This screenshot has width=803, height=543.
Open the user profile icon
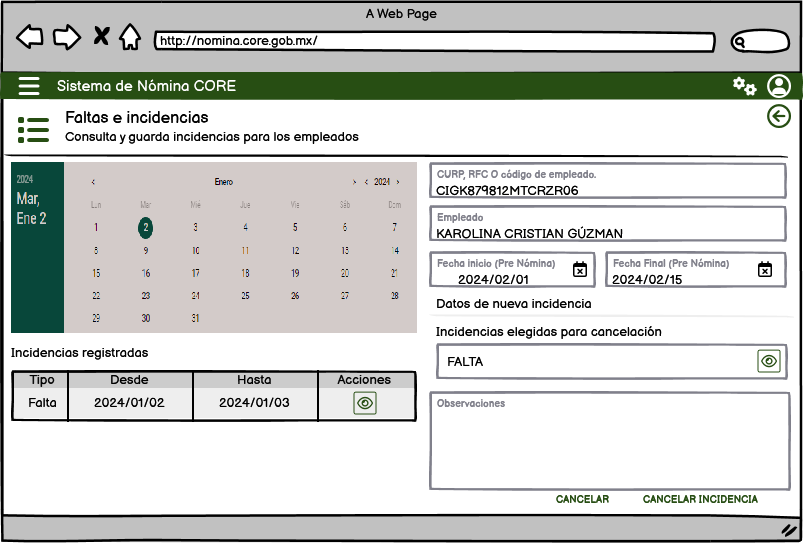click(778, 86)
